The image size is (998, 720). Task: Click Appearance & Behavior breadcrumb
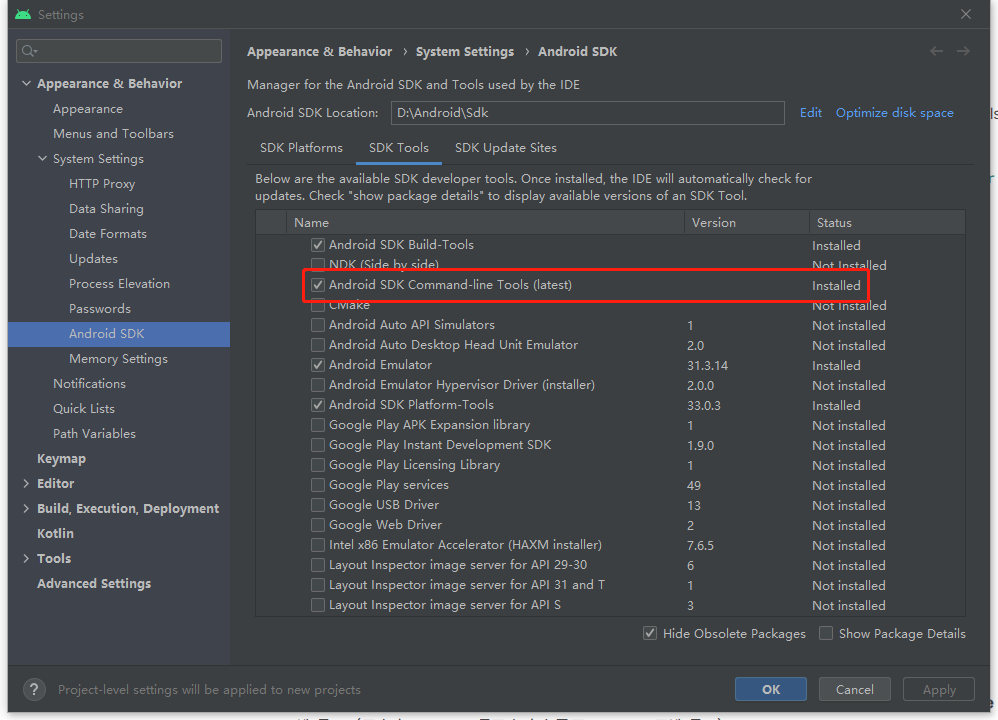(x=320, y=52)
